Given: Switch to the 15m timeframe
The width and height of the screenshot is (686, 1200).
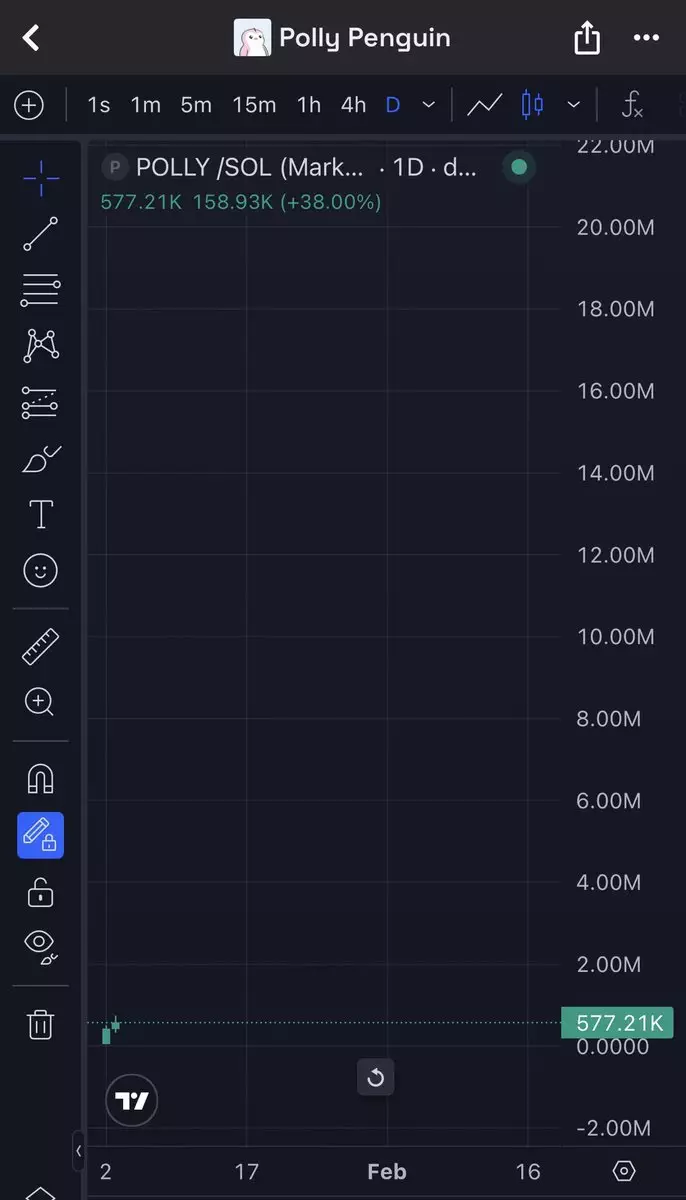Looking at the screenshot, I should pyautogui.click(x=254, y=104).
